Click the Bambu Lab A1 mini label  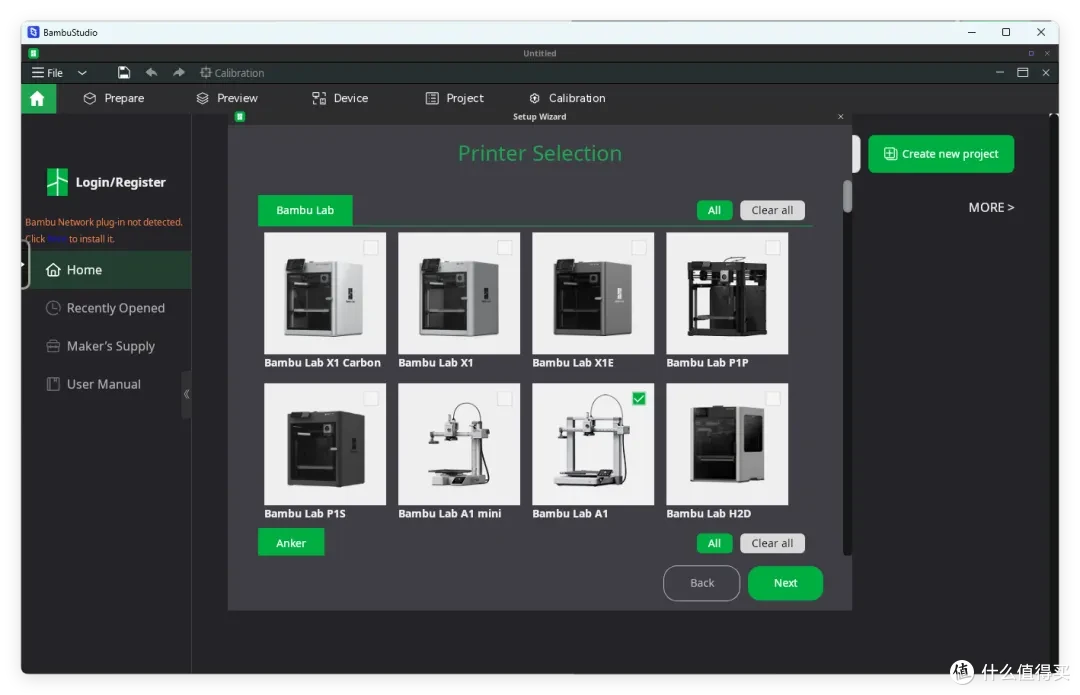pos(450,514)
